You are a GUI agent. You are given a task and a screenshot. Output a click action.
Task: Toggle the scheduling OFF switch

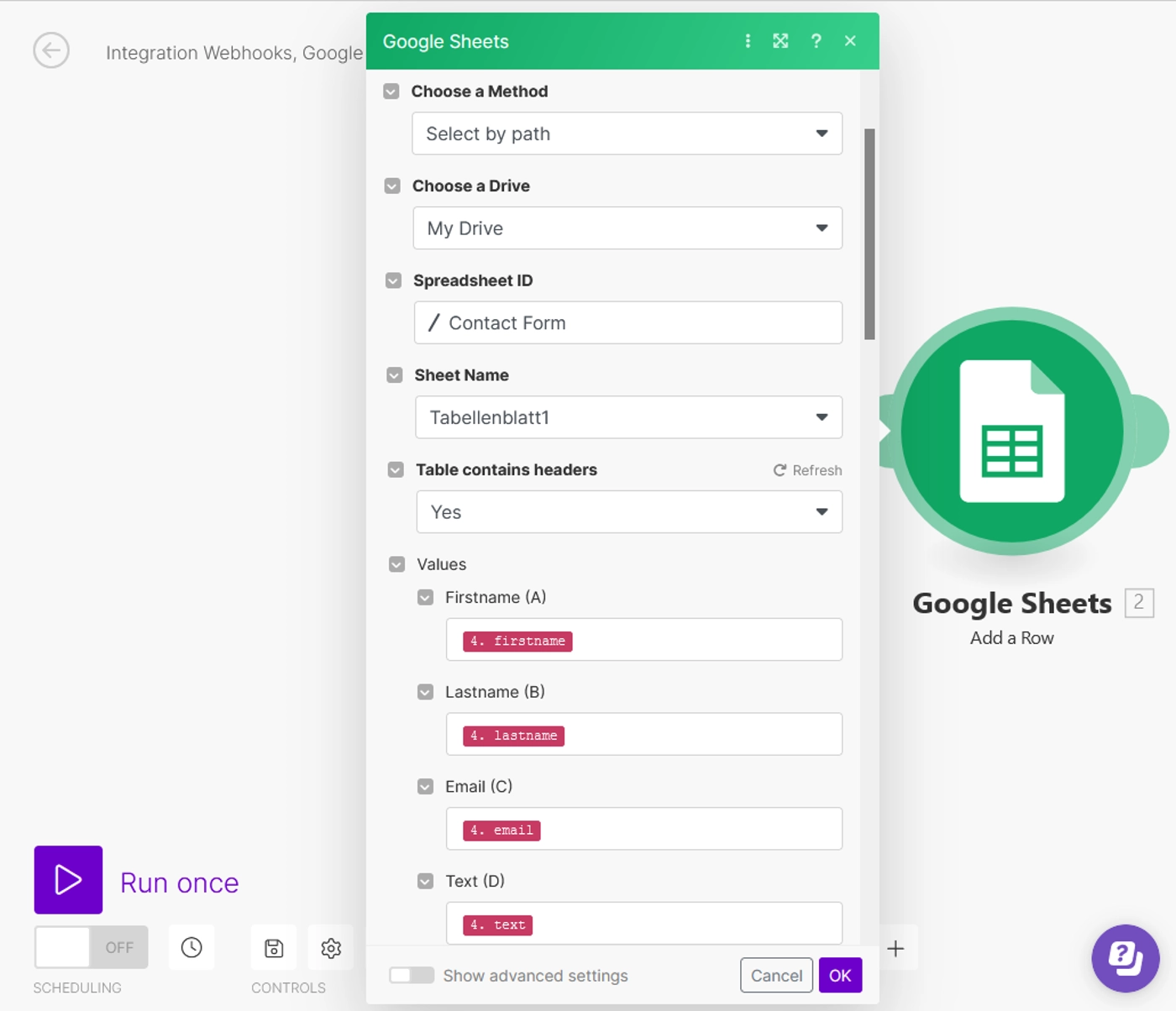[91, 947]
